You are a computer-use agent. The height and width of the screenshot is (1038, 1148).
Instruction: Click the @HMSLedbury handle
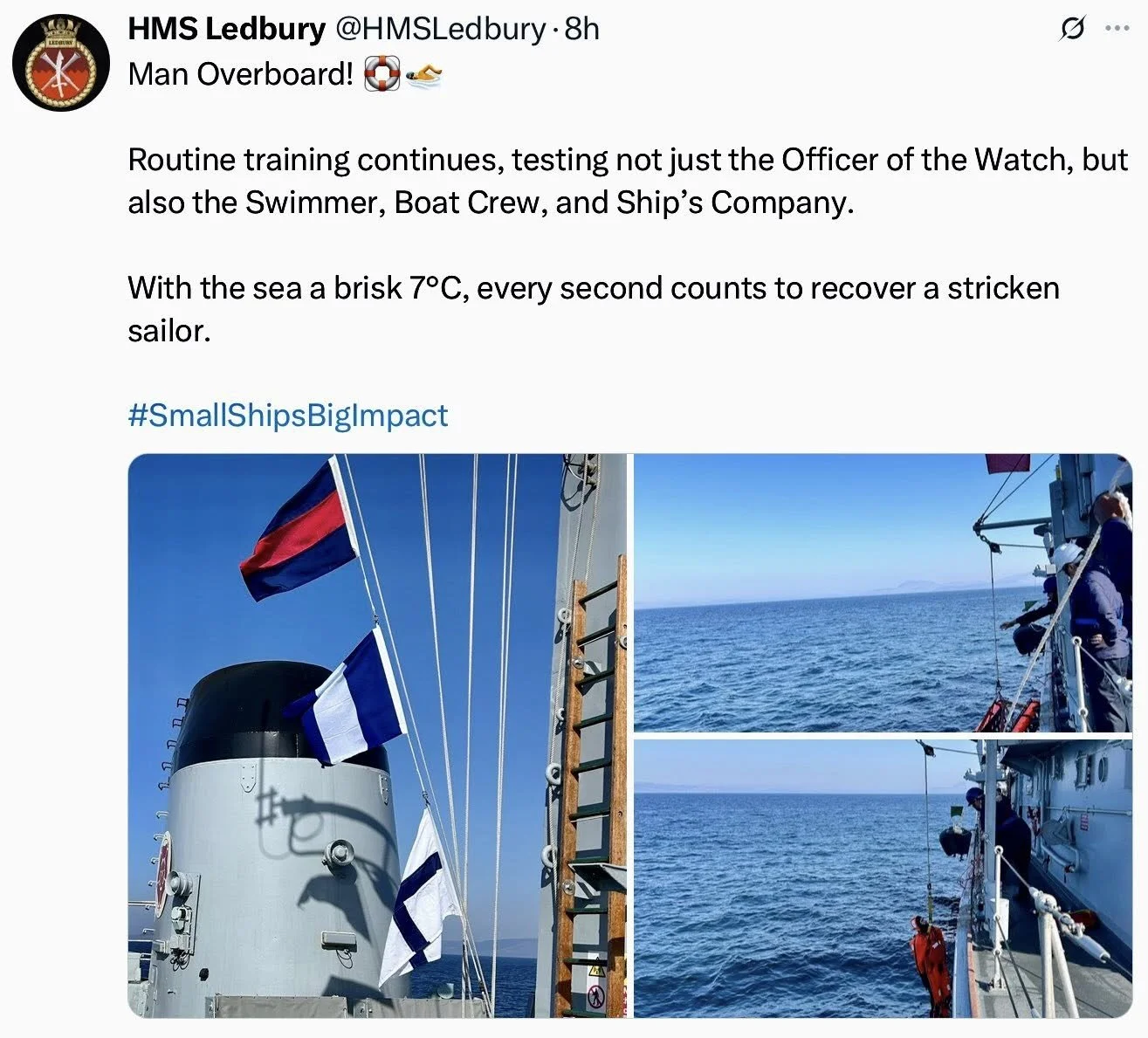point(440,29)
